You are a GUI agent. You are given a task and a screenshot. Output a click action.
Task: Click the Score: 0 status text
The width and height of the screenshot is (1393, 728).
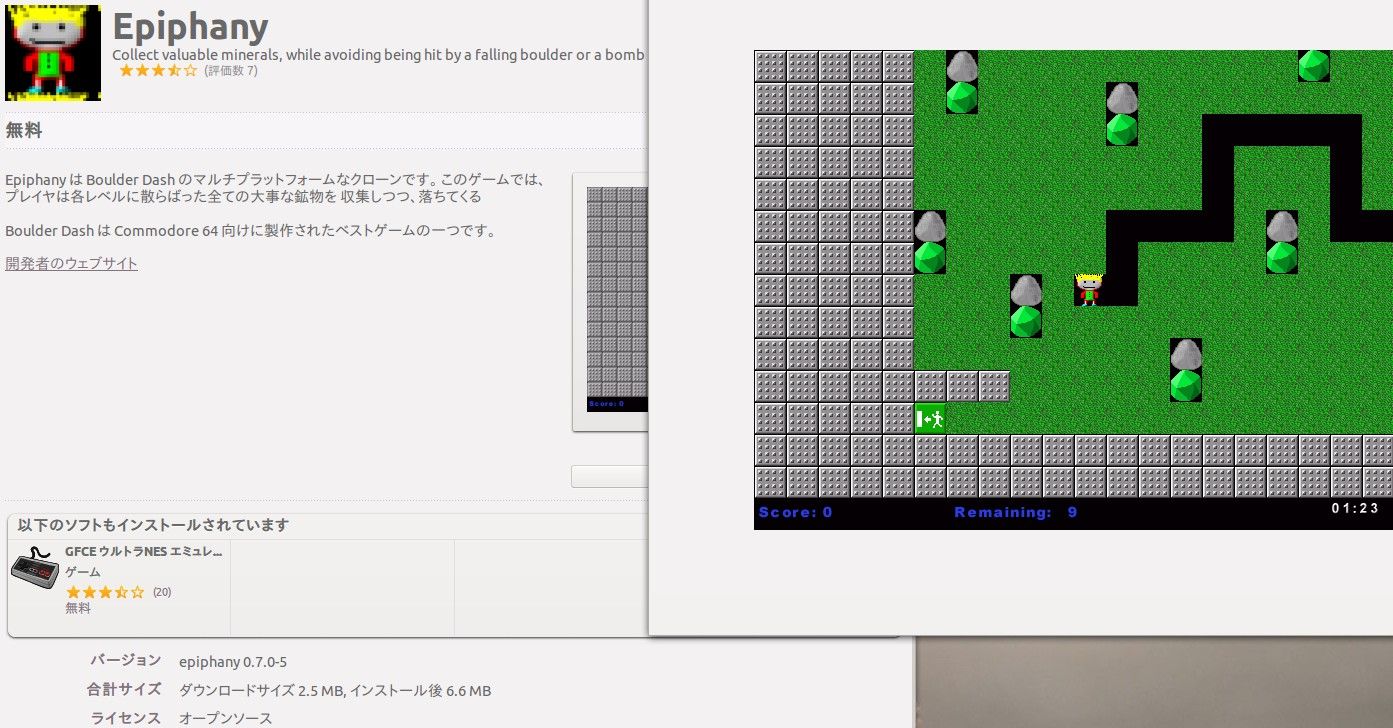[x=796, y=512]
